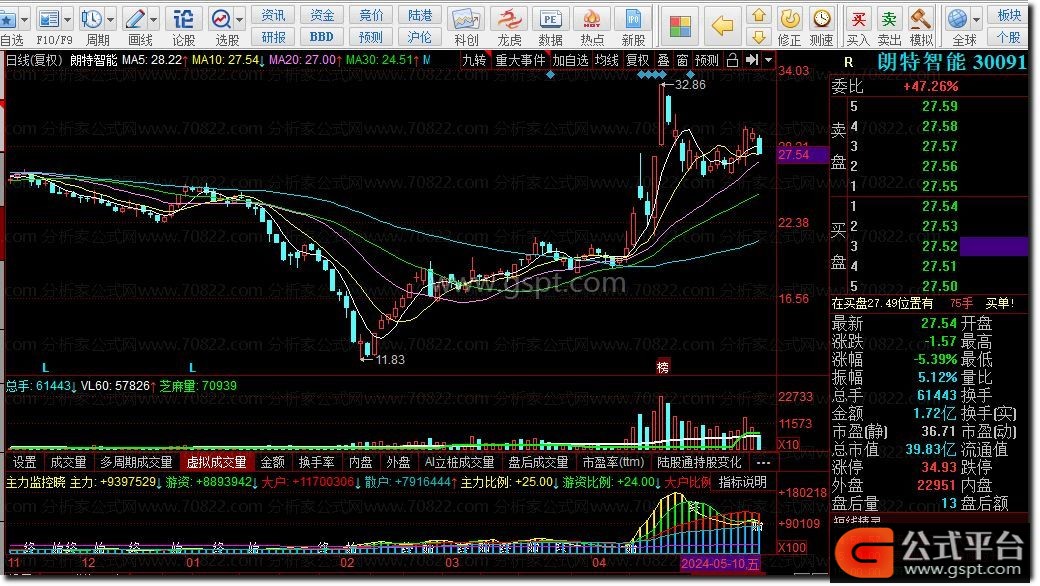Select the 虚拟成交量 indicator tab
This screenshot has height=586, width=1040.
click(x=216, y=462)
